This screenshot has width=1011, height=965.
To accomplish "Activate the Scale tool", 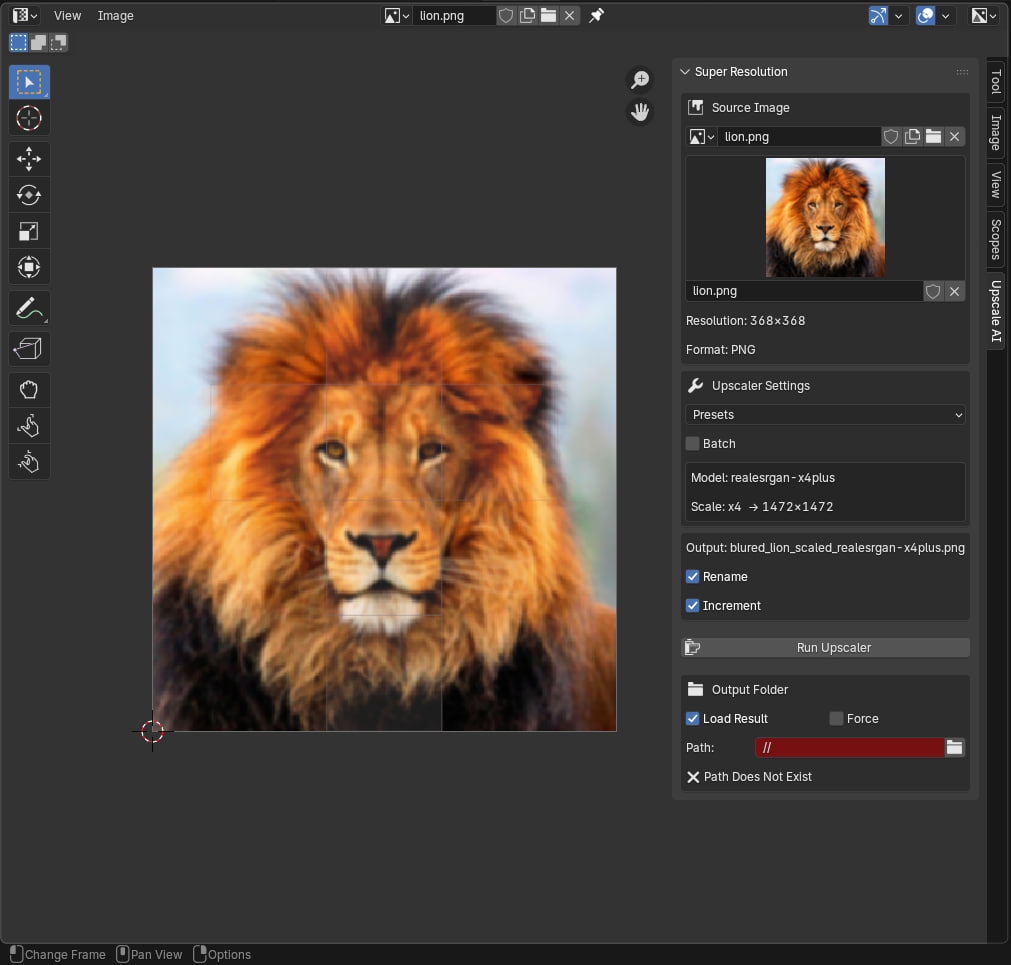I will coord(29,231).
